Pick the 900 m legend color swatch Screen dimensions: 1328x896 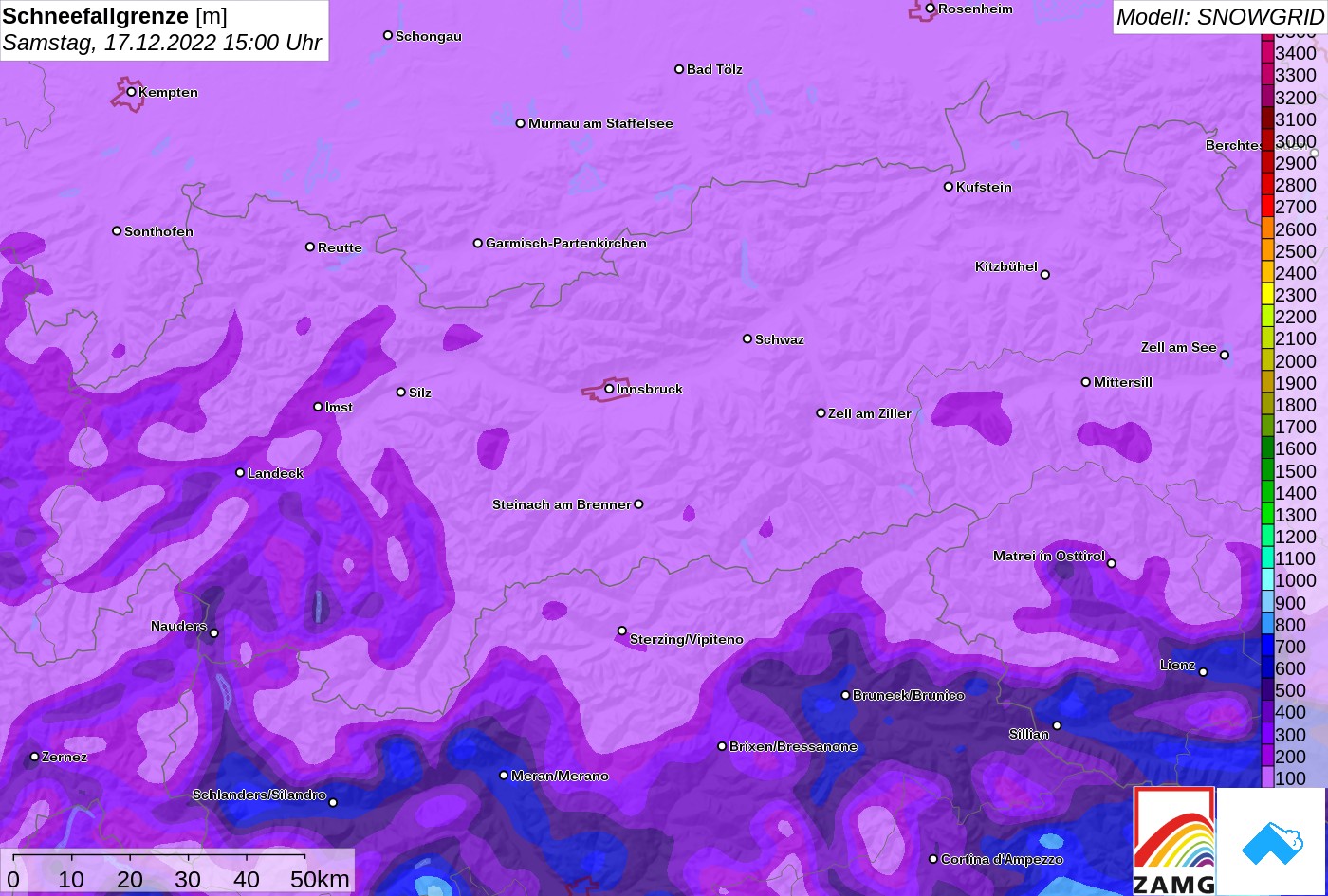(x=1267, y=602)
